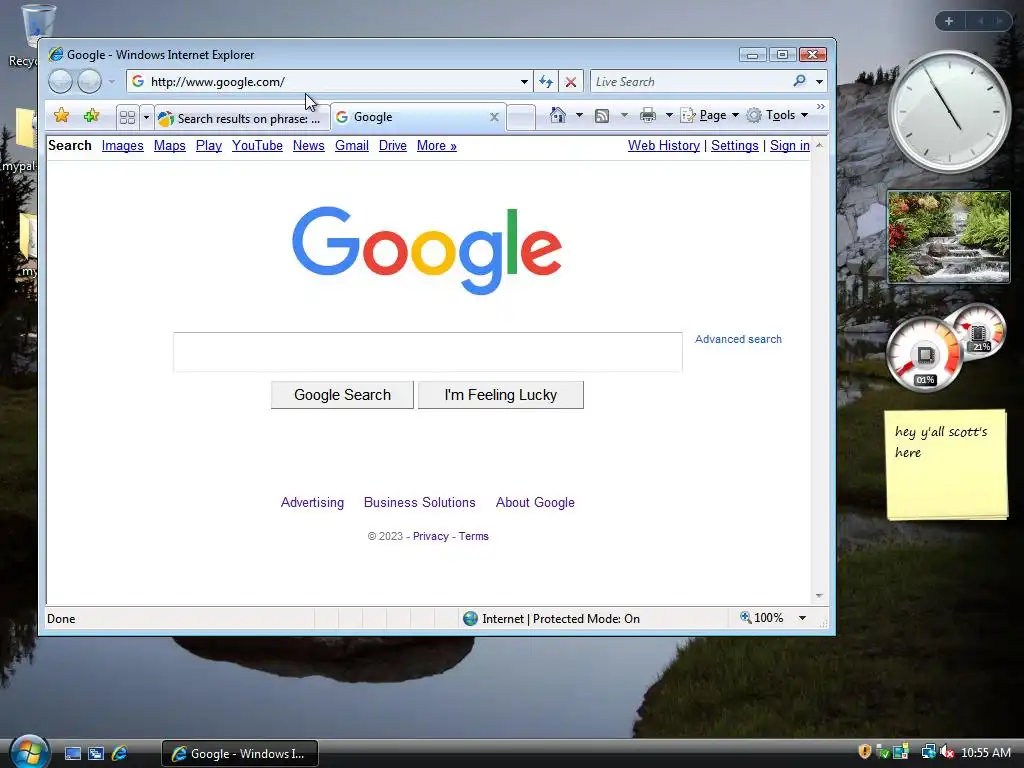Viewport: 1024px width, 768px height.
Task: Launch Internet Explorer from Quick Launch
Action: pyautogui.click(x=120, y=754)
